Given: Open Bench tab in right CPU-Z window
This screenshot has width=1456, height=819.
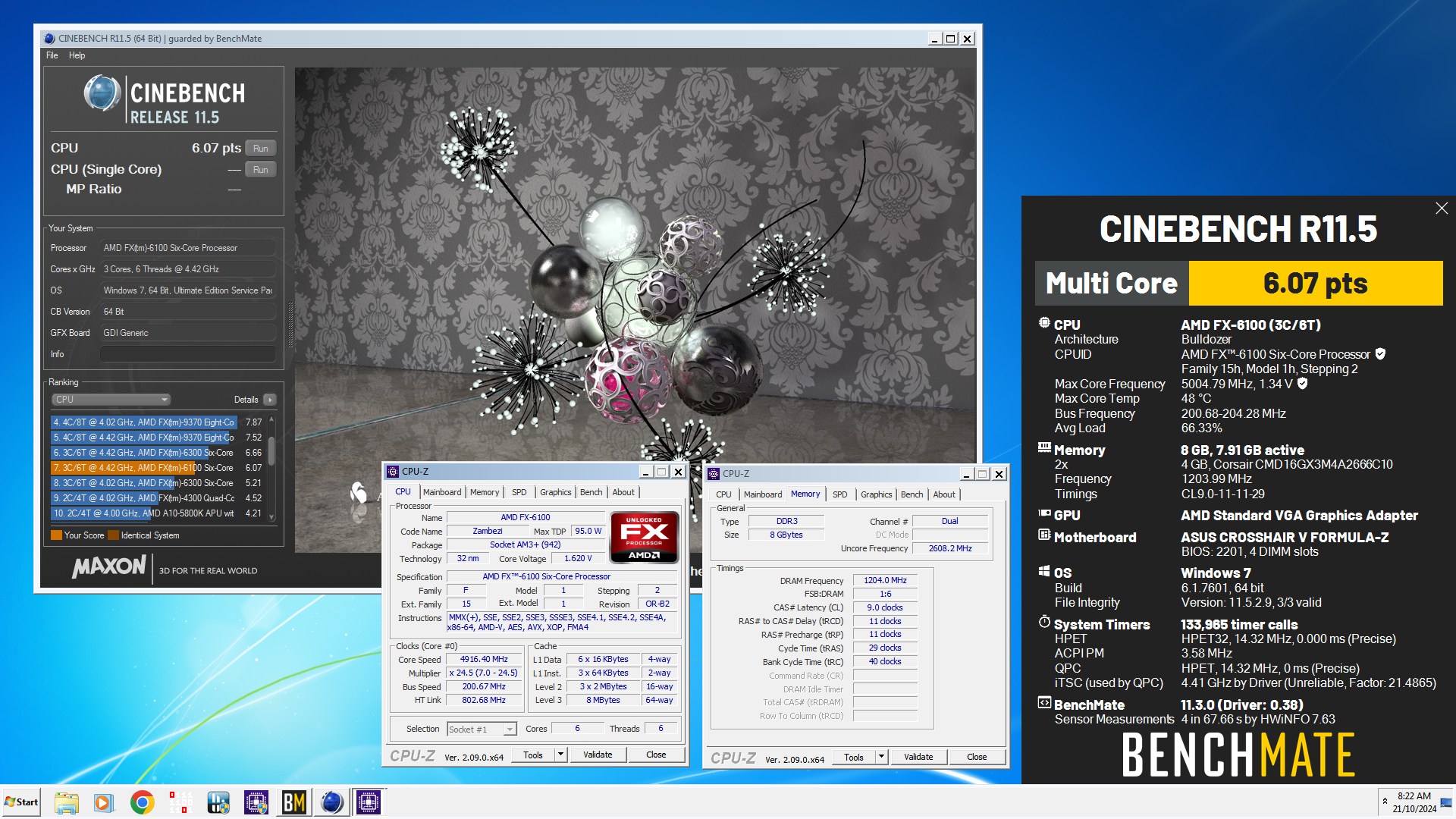Looking at the screenshot, I should tap(912, 494).
